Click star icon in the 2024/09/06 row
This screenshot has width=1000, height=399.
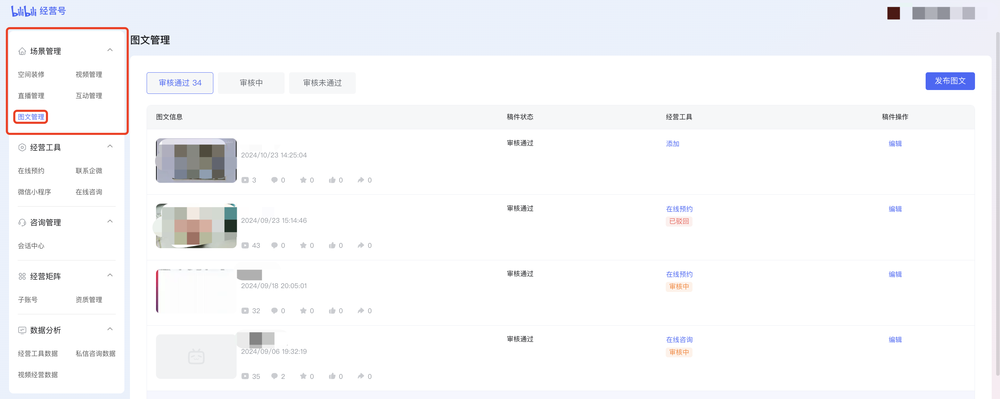pyautogui.click(x=303, y=377)
